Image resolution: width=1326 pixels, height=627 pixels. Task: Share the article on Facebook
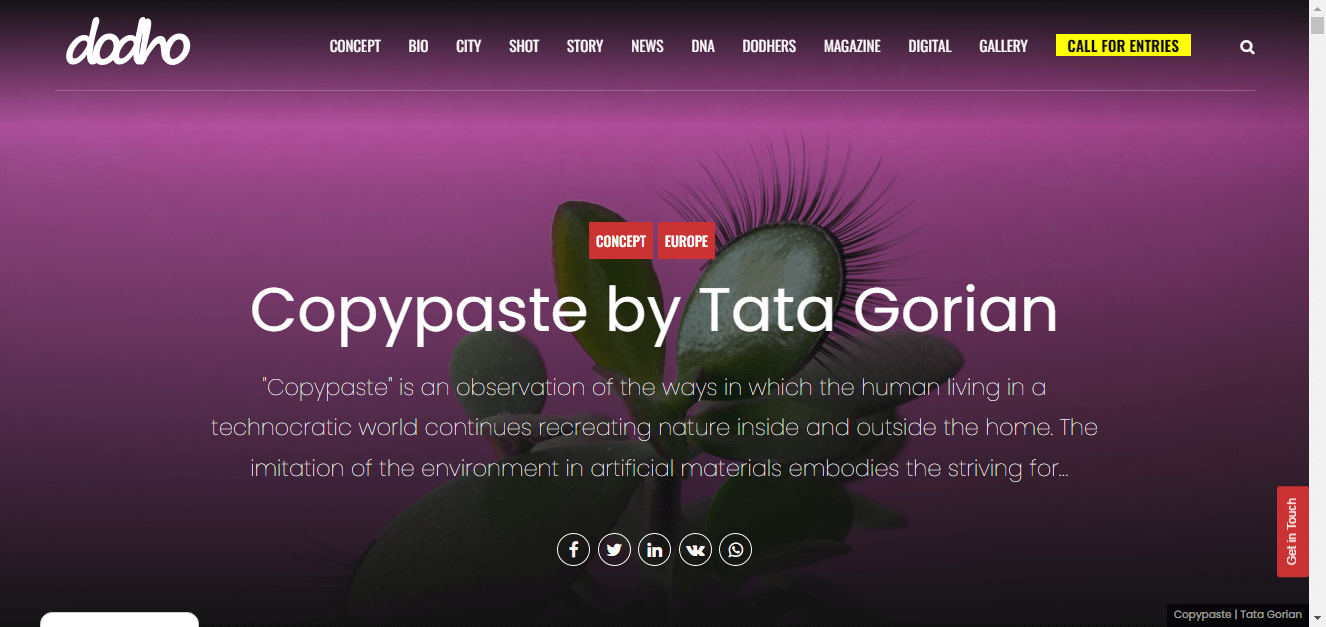(x=573, y=549)
